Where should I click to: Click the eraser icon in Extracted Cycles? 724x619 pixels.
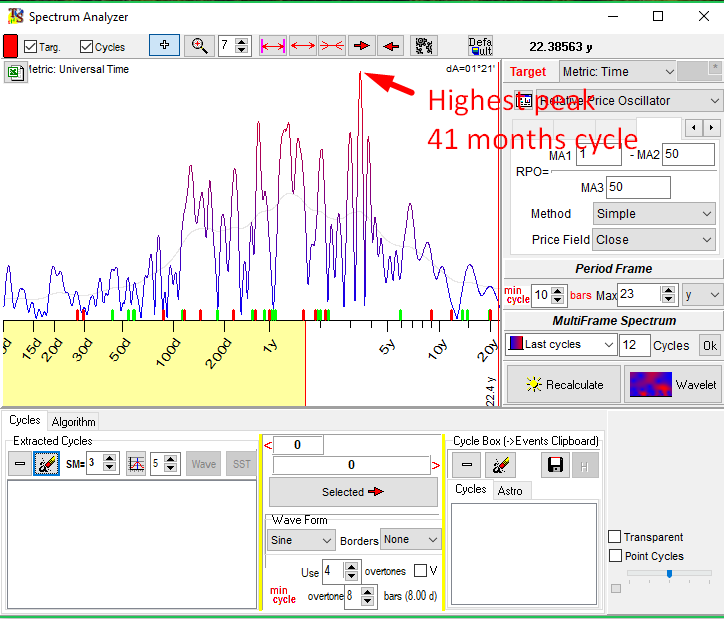46,464
